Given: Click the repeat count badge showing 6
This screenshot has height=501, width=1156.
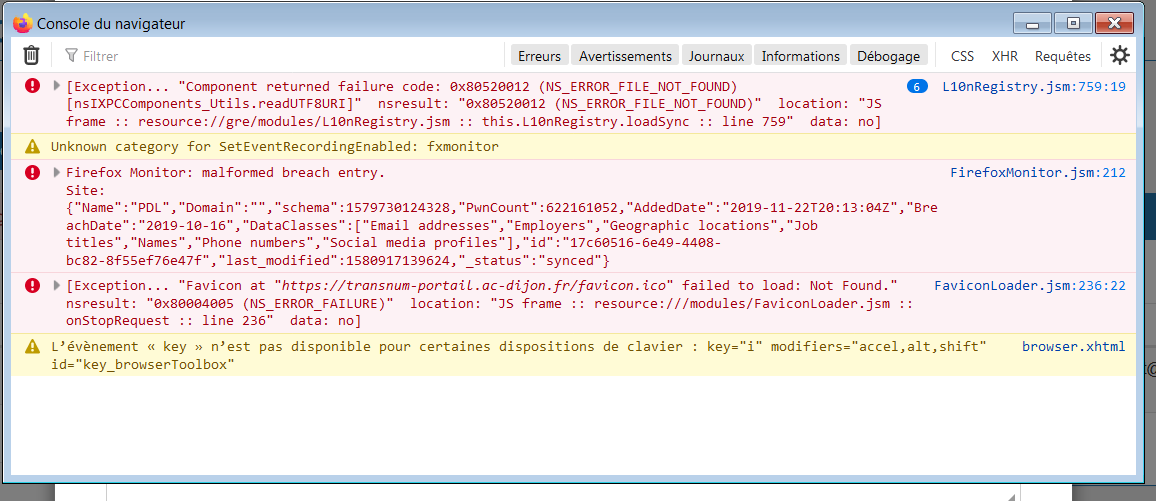Looking at the screenshot, I should (x=917, y=87).
